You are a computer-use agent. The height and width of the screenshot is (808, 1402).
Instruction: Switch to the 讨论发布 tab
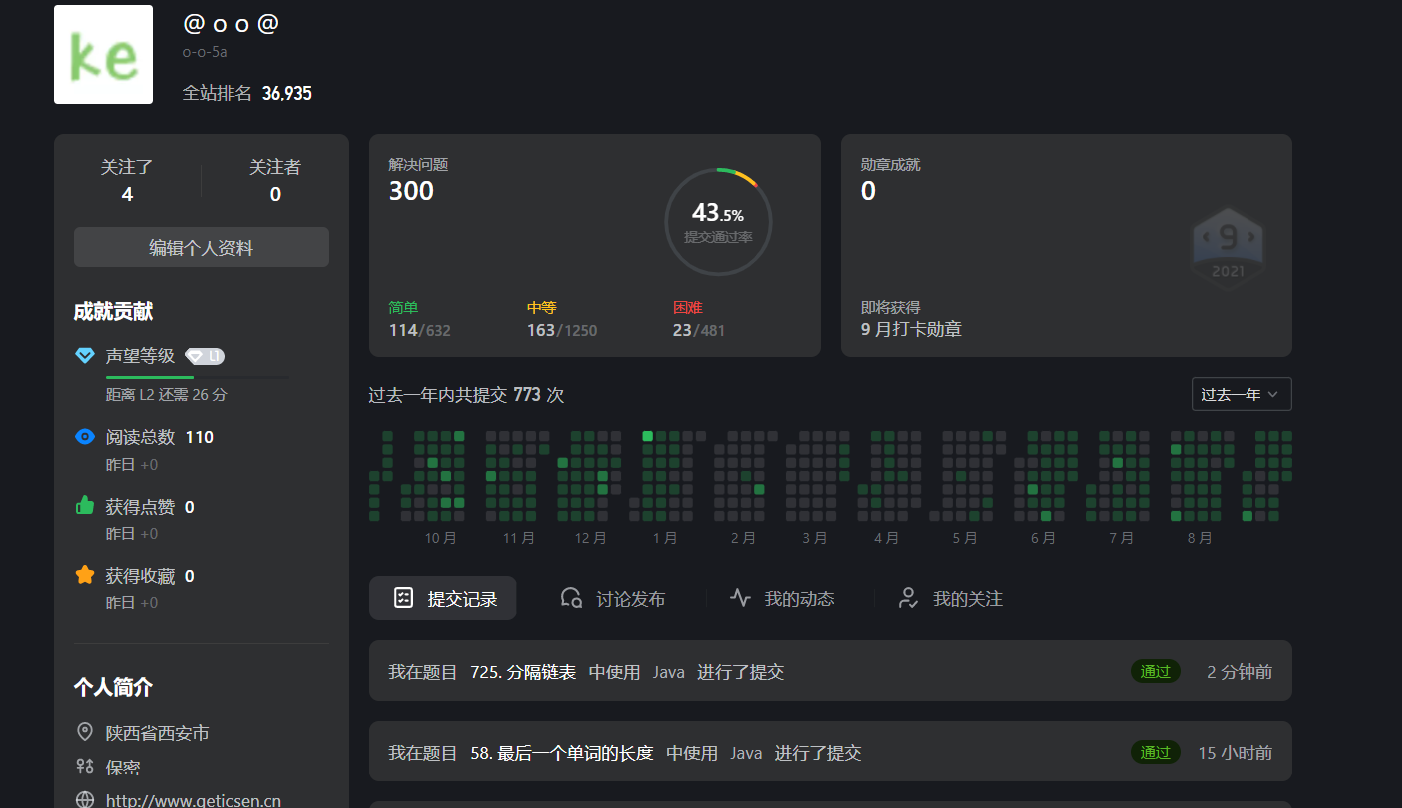tap(612, 598)
